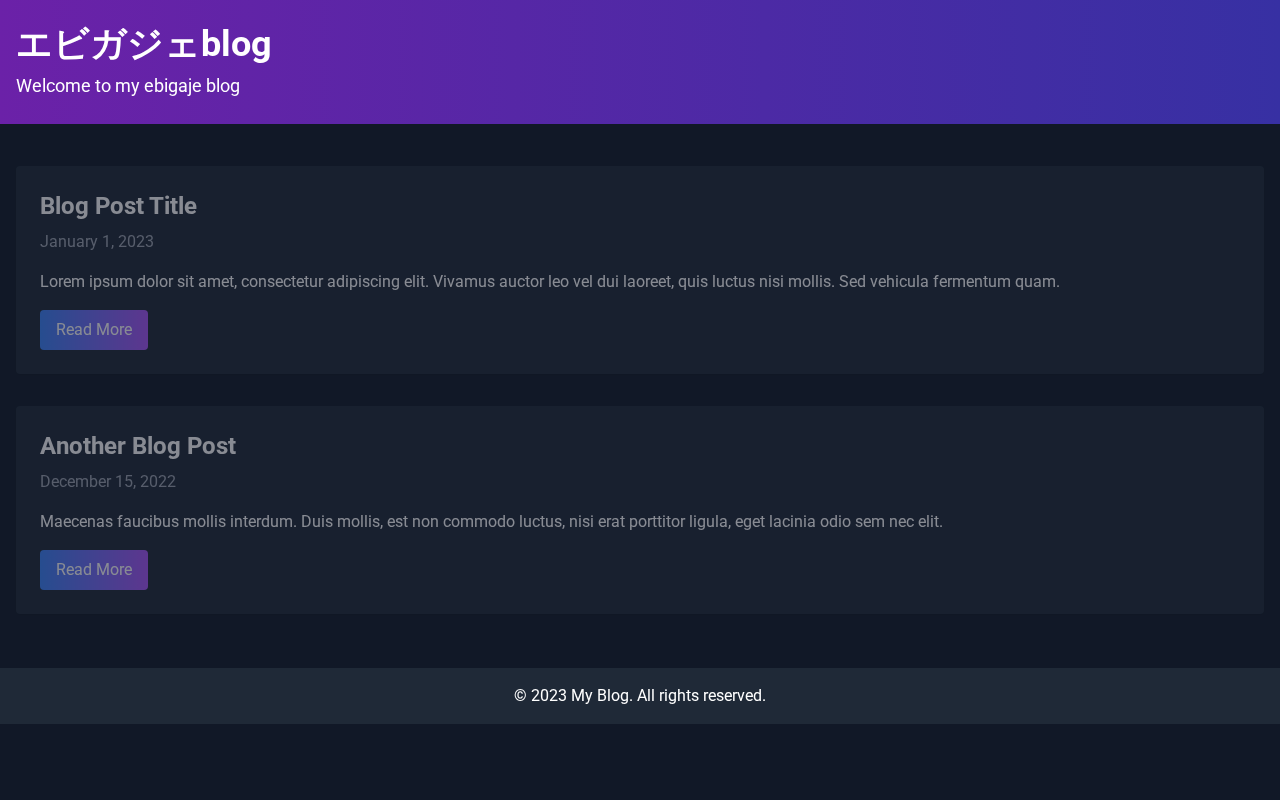Image resolution: width=1280 pixels, height=800 pixels.
Task: Select the "December 15, 2022" post date
Action: click(x=108, y=482)
